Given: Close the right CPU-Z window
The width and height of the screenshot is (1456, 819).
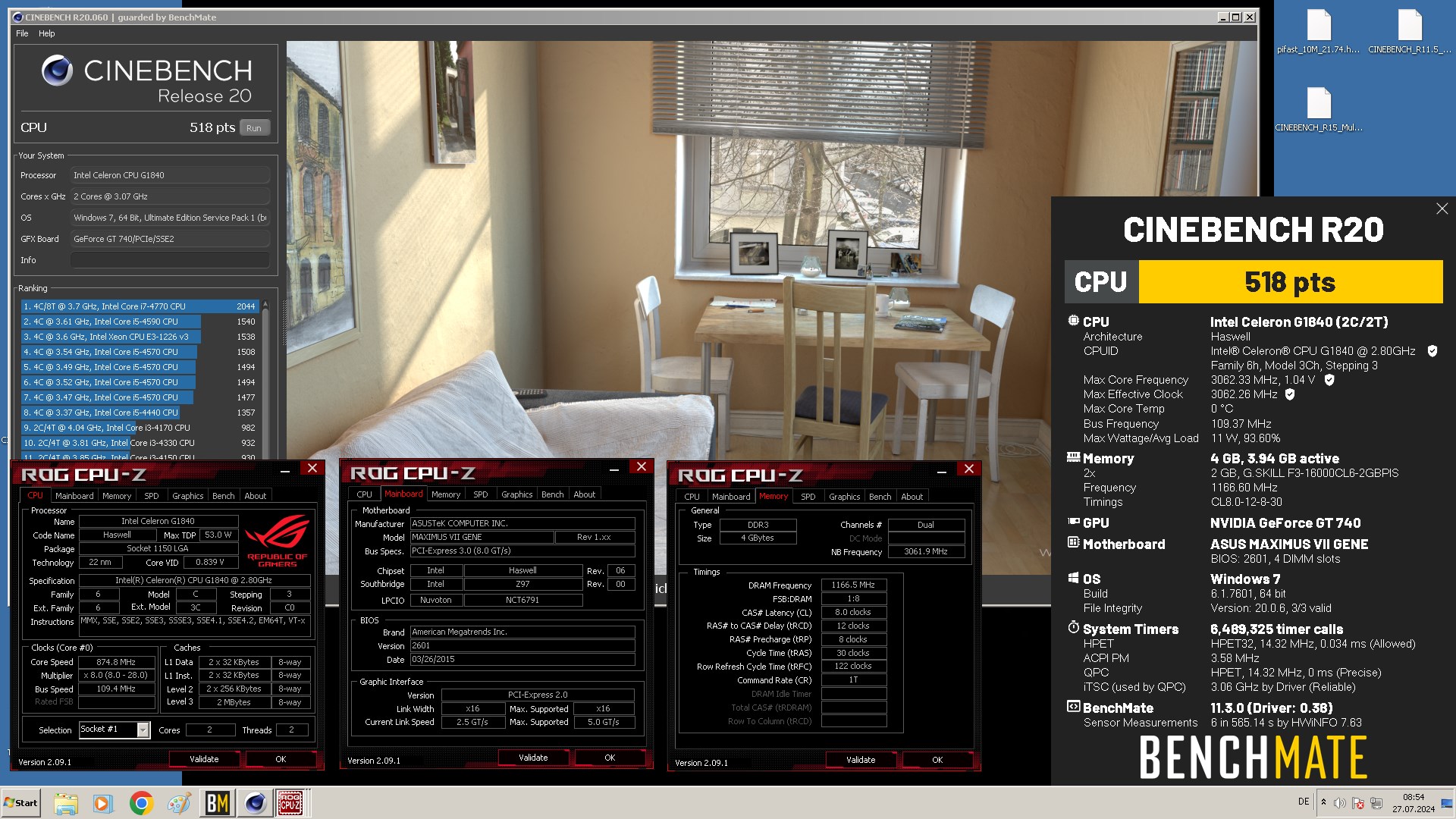Looking at the screenshot, I should click(969, 469).
